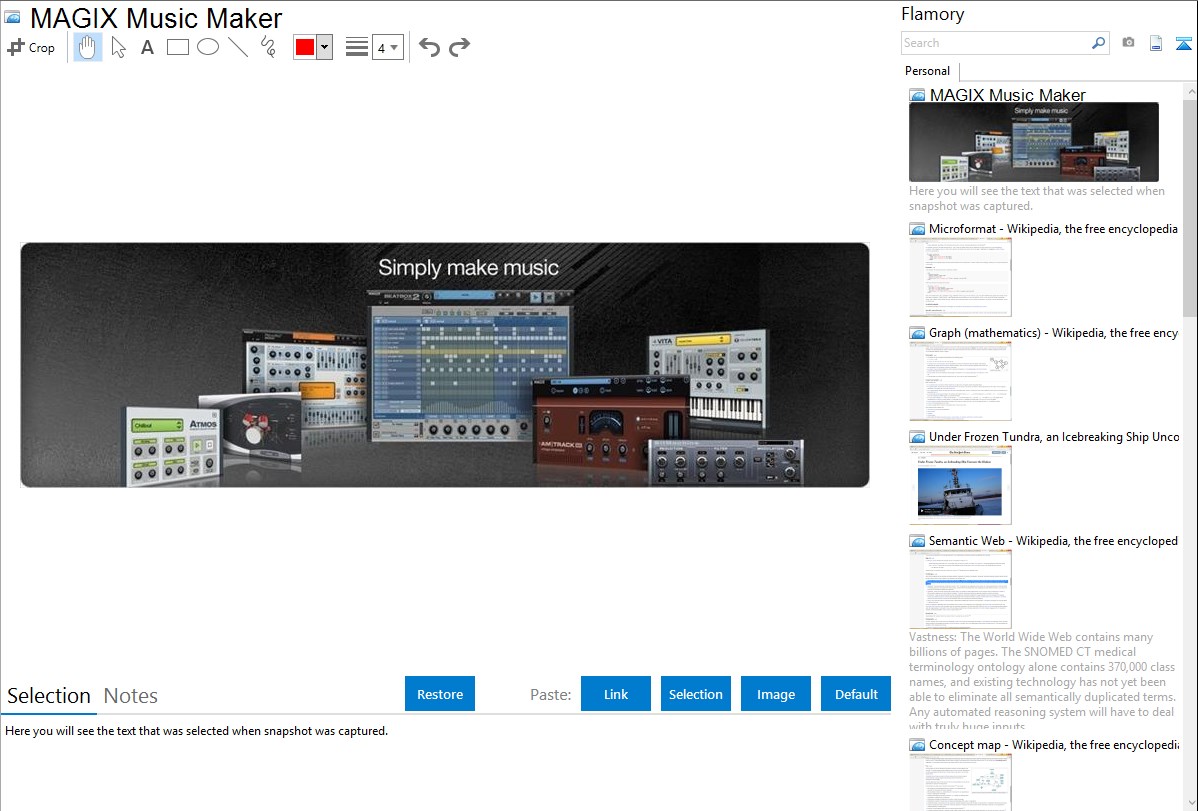Click the Image paste button

click(x=776, y=694)
